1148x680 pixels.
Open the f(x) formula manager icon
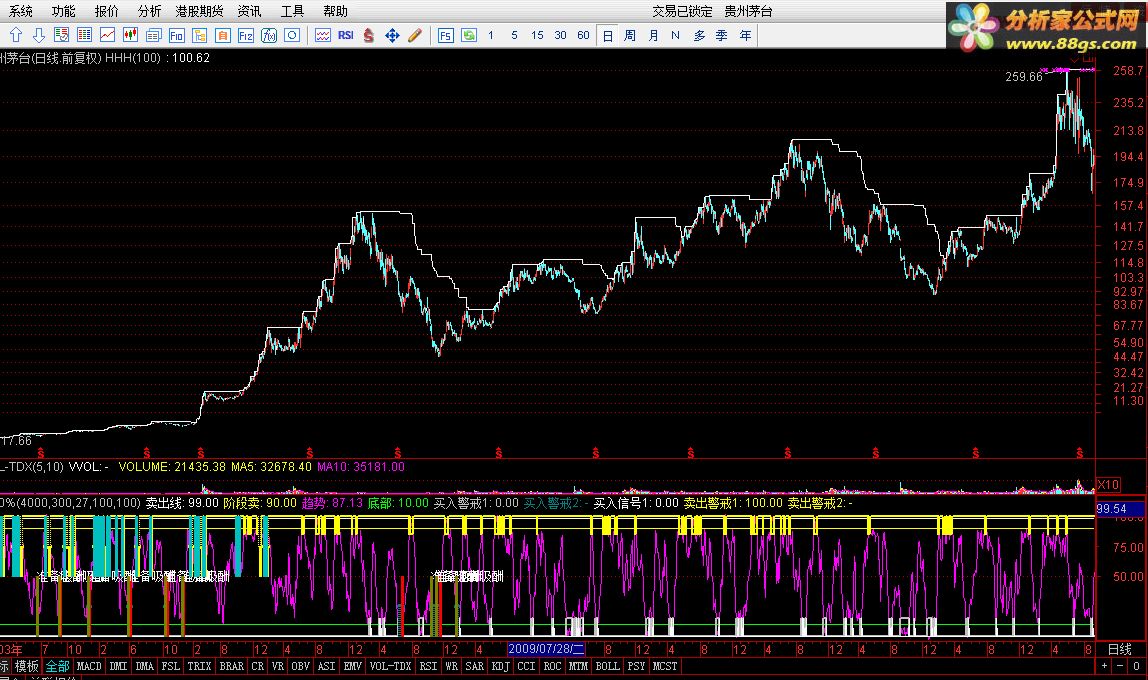tap(269, 35)
